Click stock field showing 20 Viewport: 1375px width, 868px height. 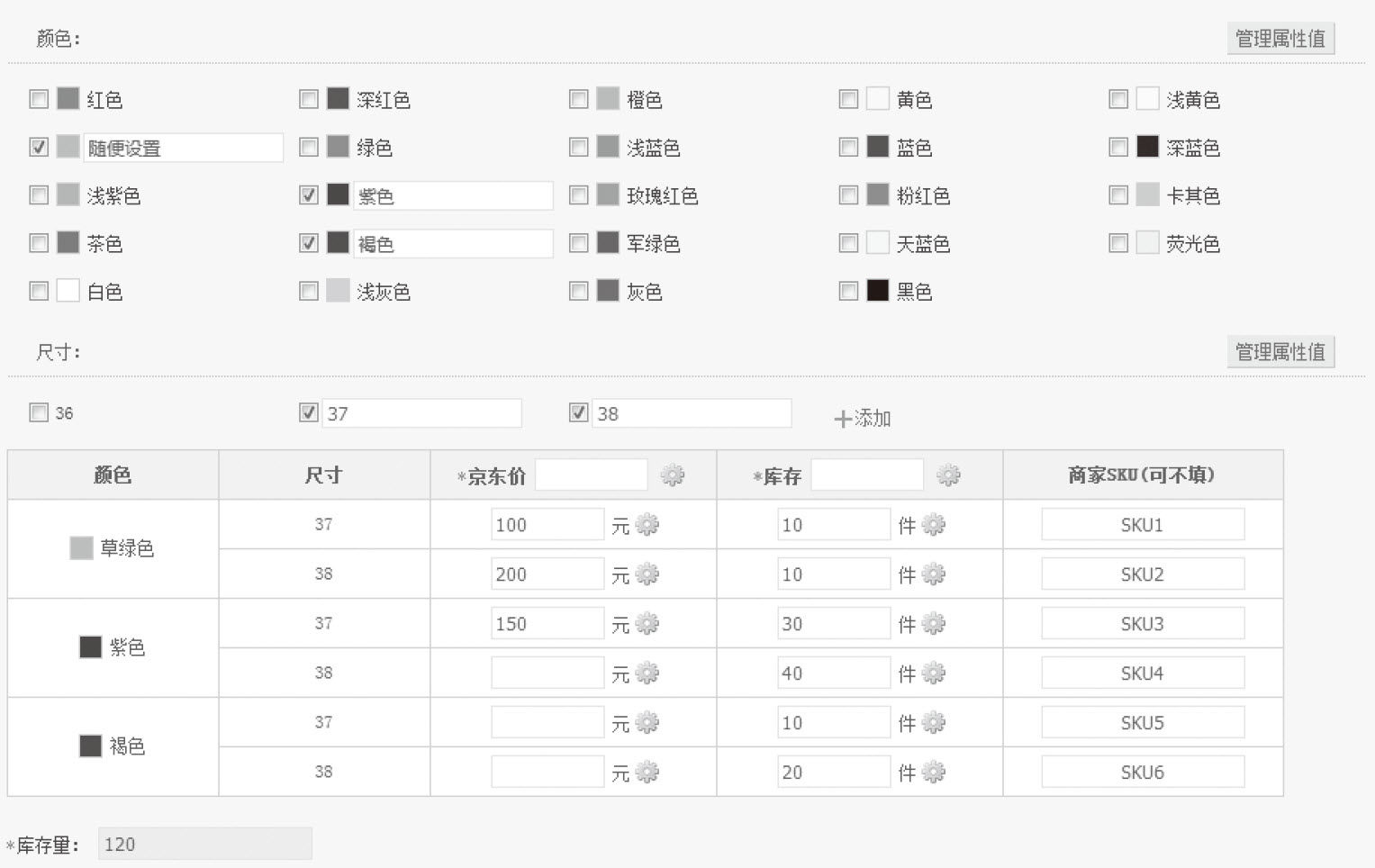click(834, 773)
